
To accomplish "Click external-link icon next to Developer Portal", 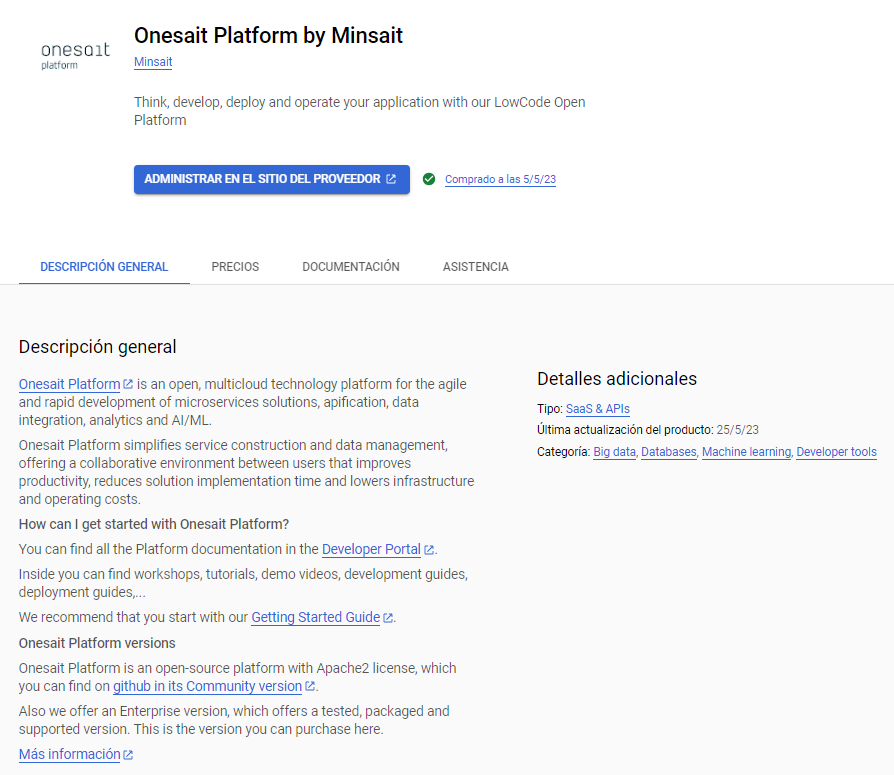I will [x=429, y=550].
